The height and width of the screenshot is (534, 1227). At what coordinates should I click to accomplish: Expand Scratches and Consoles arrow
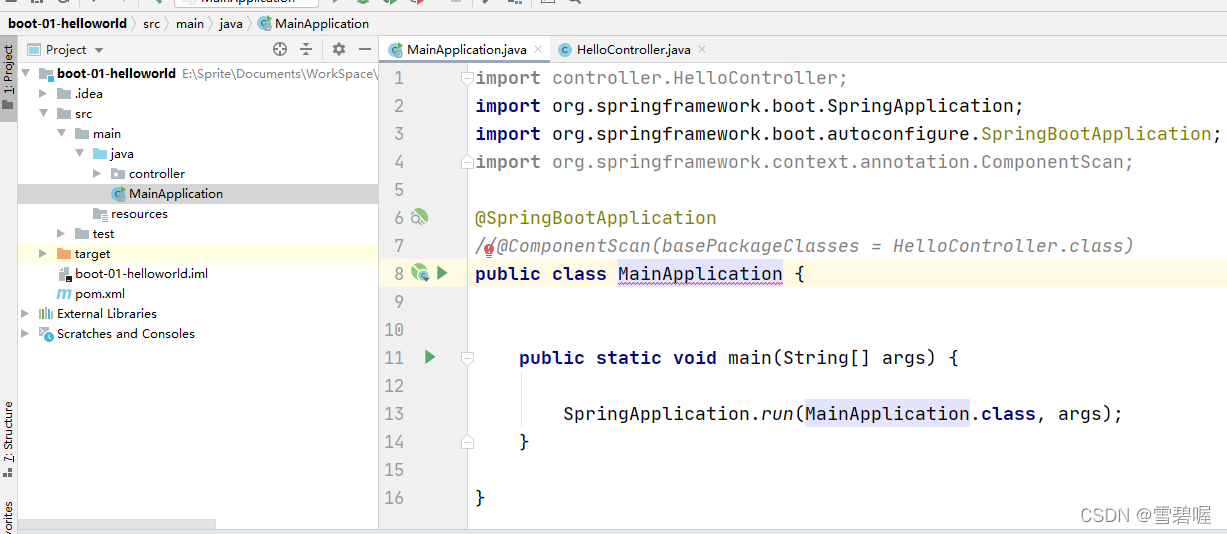coord(25,333)
